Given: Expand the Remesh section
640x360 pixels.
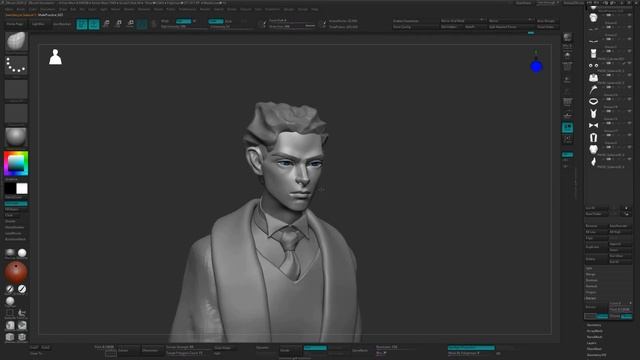Looking at the screenshot, I should (x=591, y=286).
